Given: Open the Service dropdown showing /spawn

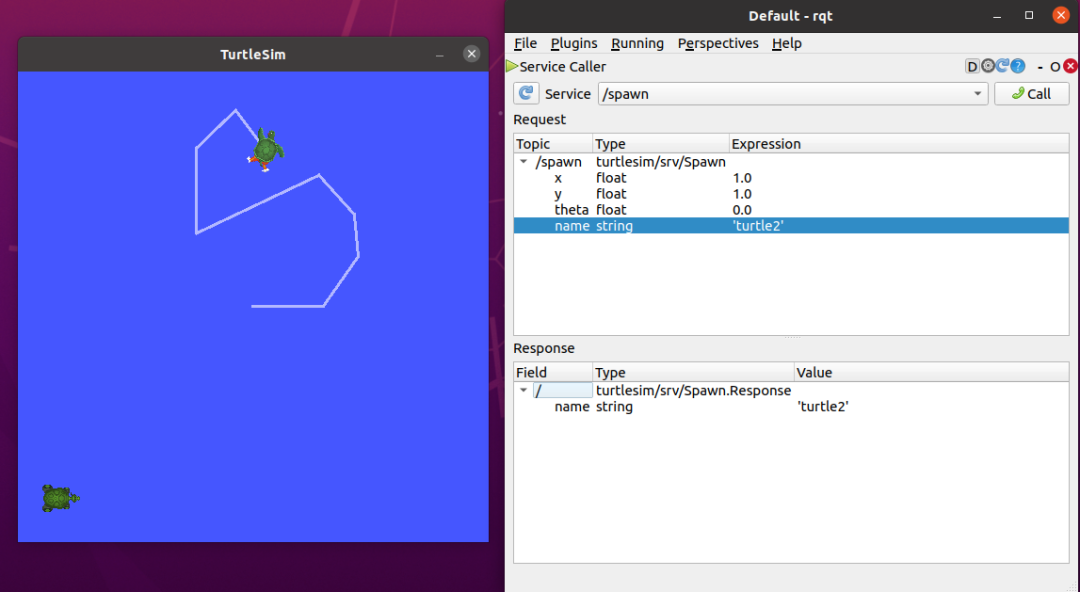Looking at the screenshot, I should pos(793,94).
